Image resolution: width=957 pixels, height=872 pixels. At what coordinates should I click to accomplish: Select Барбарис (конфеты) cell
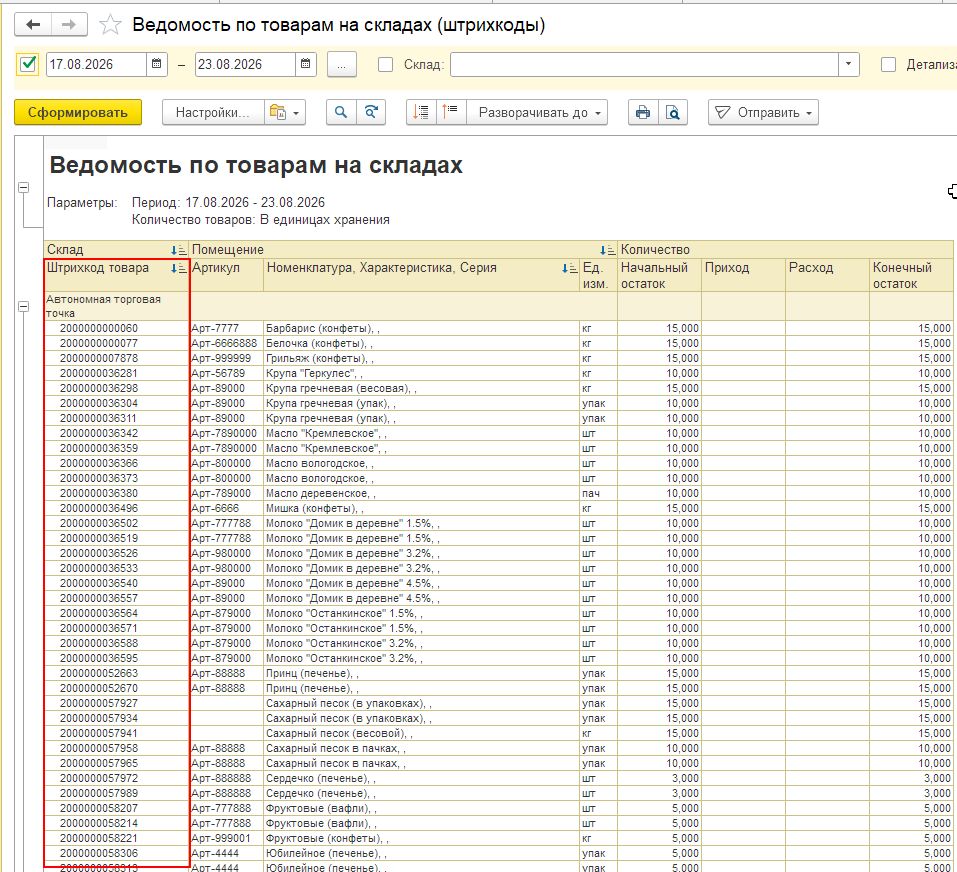(x=421, y=328)
